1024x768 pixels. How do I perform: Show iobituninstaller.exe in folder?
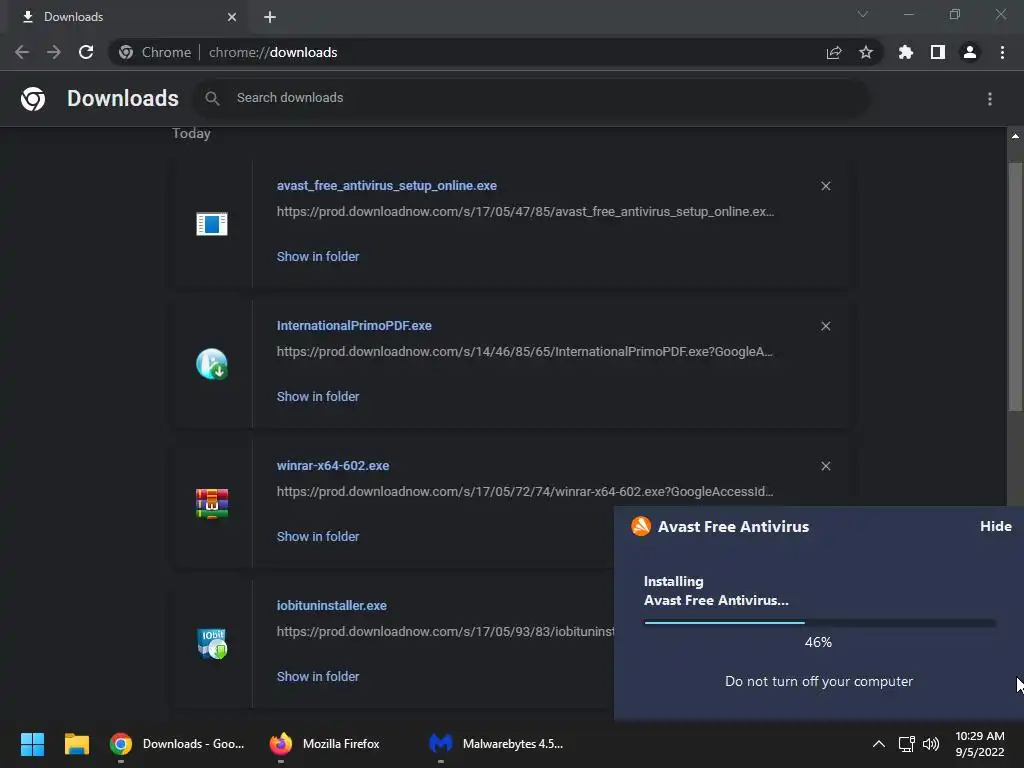(318, 677)
